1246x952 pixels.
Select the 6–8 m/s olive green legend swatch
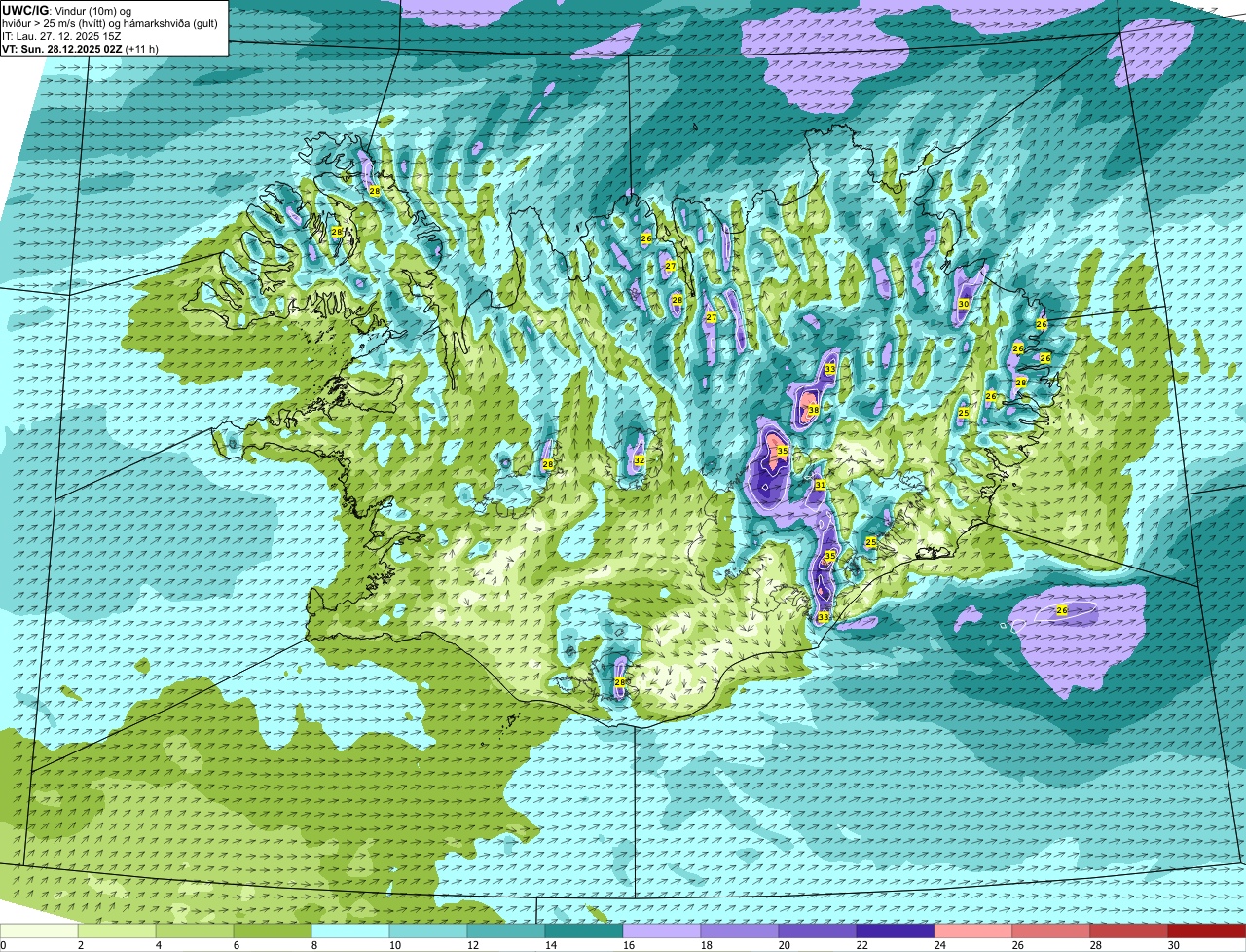click(273, 932)
